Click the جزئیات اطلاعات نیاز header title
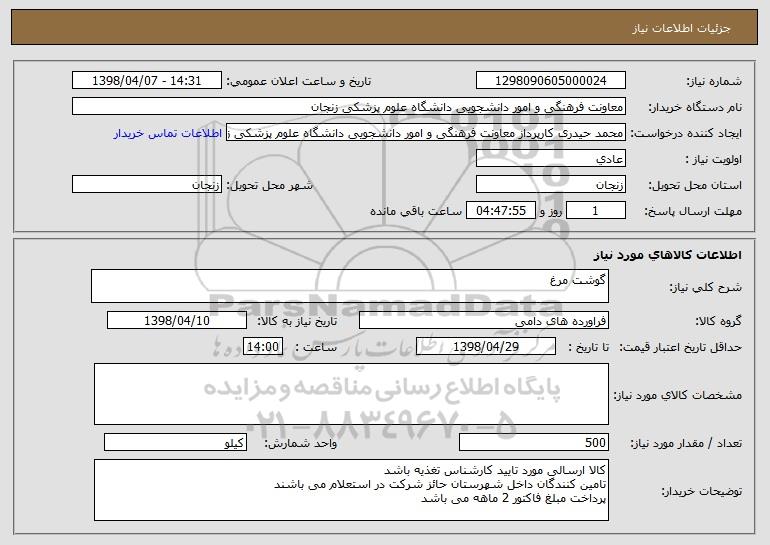 (681, 28)
